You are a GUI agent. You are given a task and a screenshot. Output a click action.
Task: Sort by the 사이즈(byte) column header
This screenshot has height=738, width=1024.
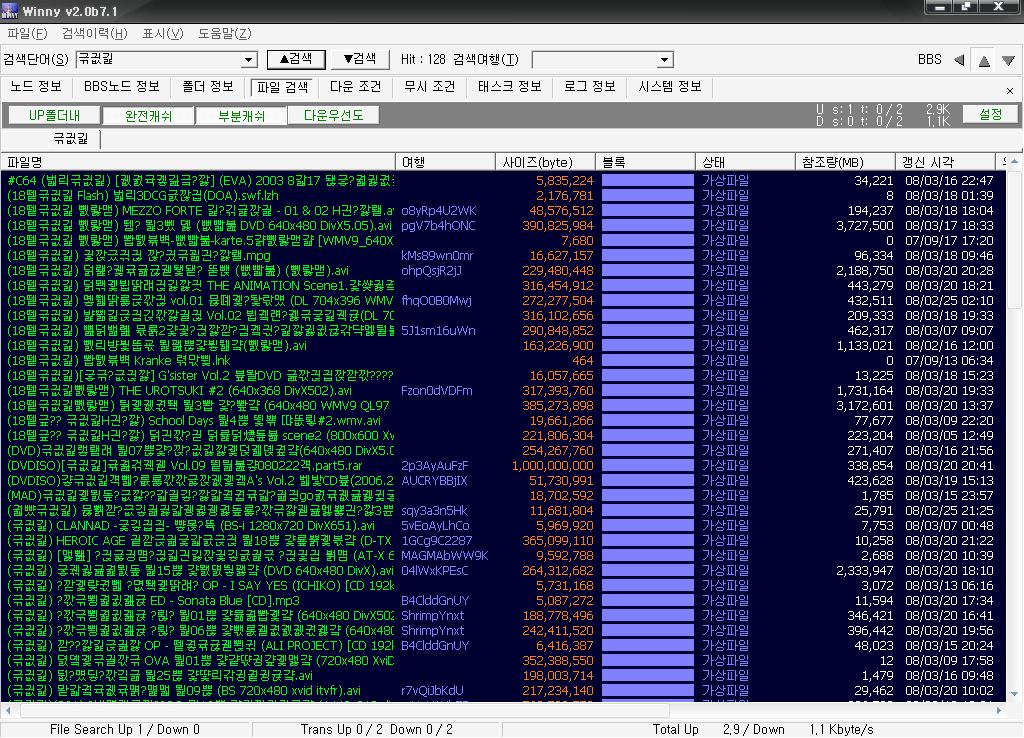[545, 162]
